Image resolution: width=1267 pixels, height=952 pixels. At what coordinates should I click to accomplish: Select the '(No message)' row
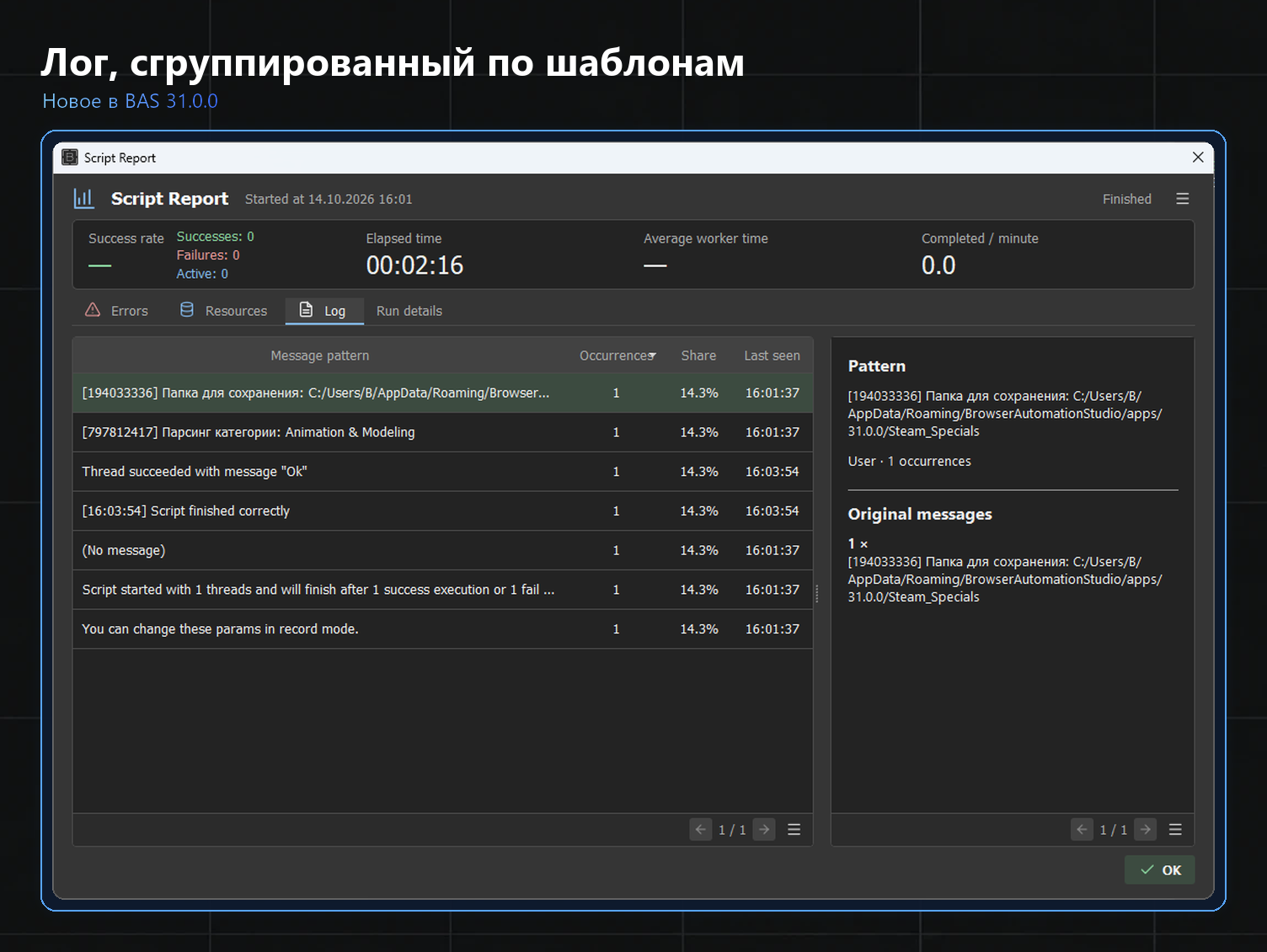pyautogui.click(x=443, y=550)
